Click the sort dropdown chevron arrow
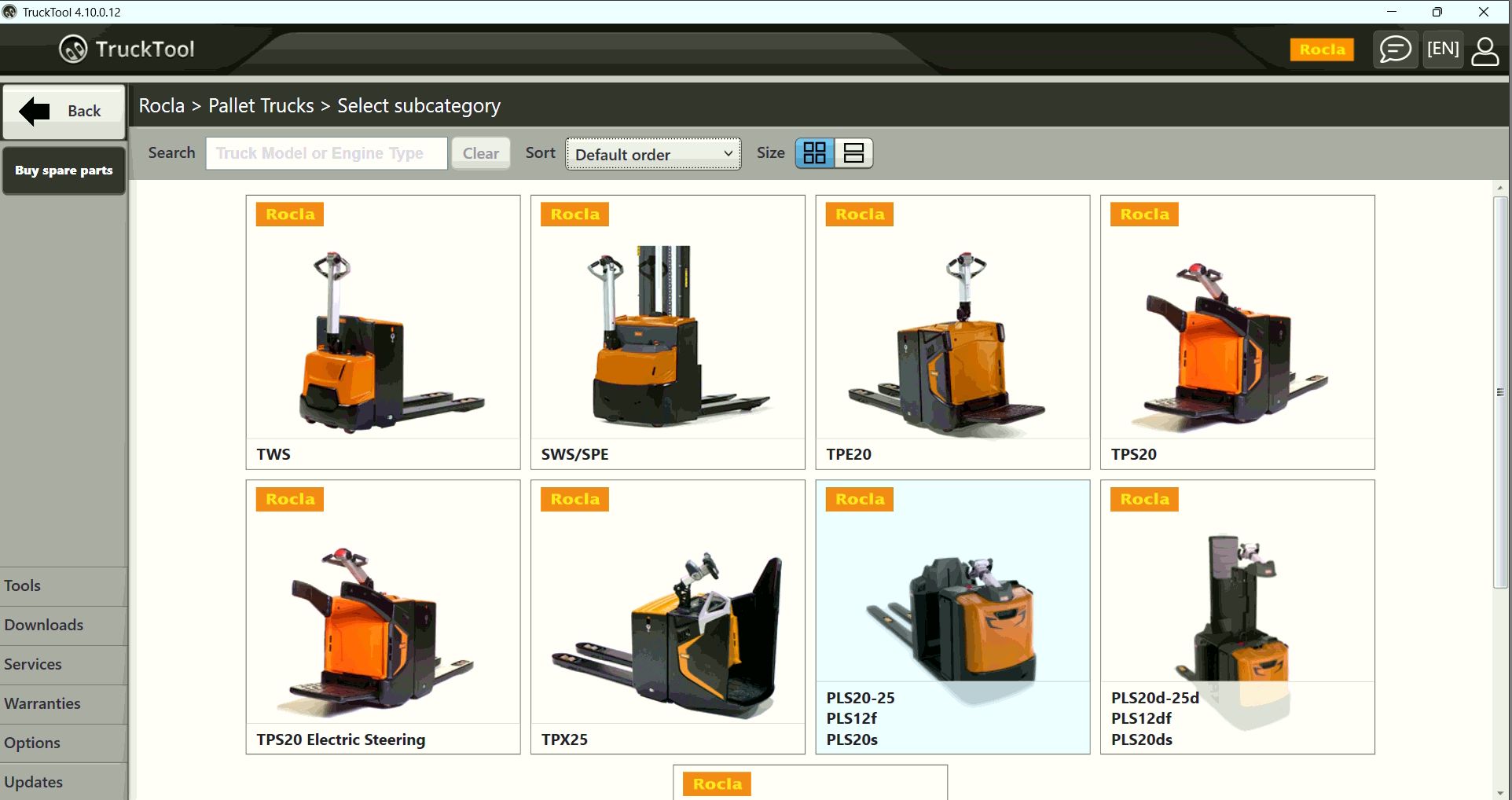Viewport: 1512px width, 800px height. [x=728, y=154]
